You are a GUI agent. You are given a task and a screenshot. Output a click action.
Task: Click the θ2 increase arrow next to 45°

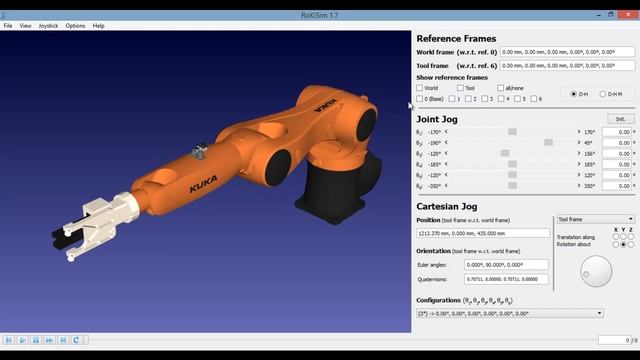tap(579, 142)
